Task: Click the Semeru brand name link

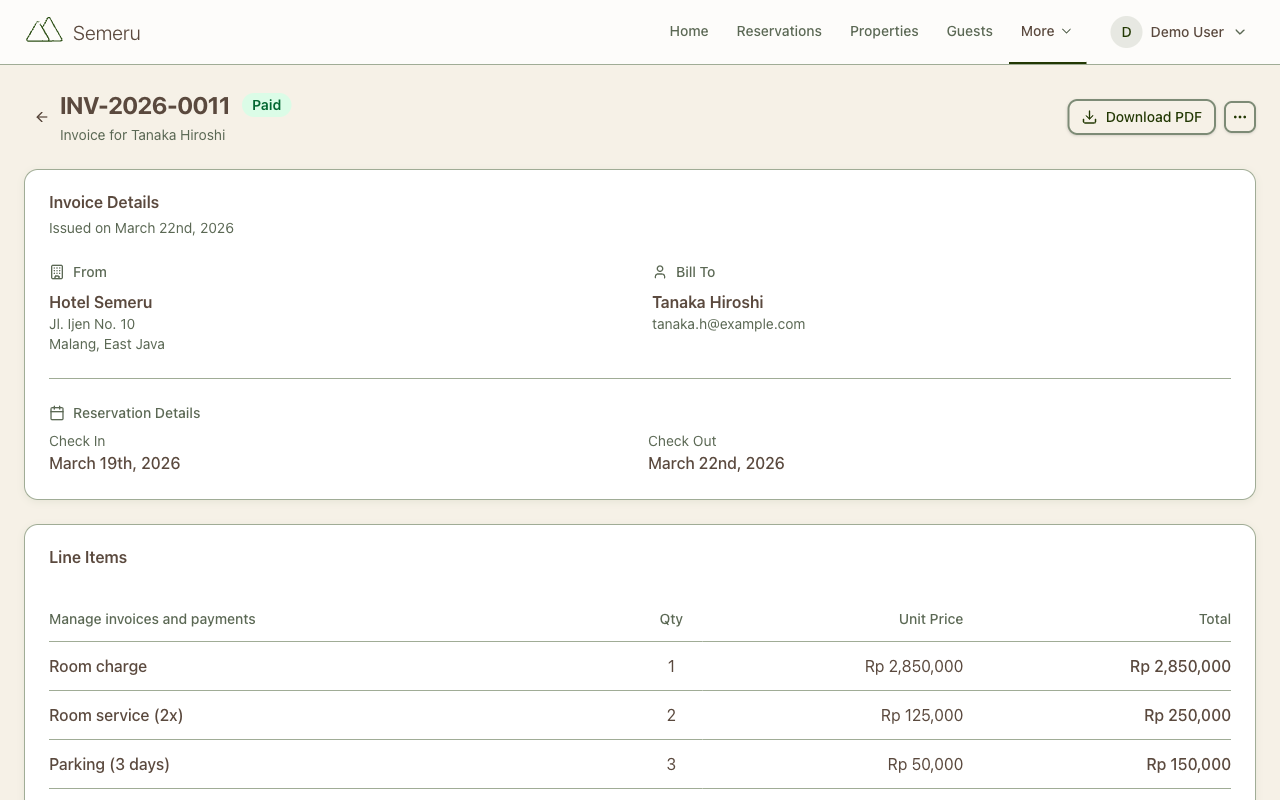Action: point(106,33)
